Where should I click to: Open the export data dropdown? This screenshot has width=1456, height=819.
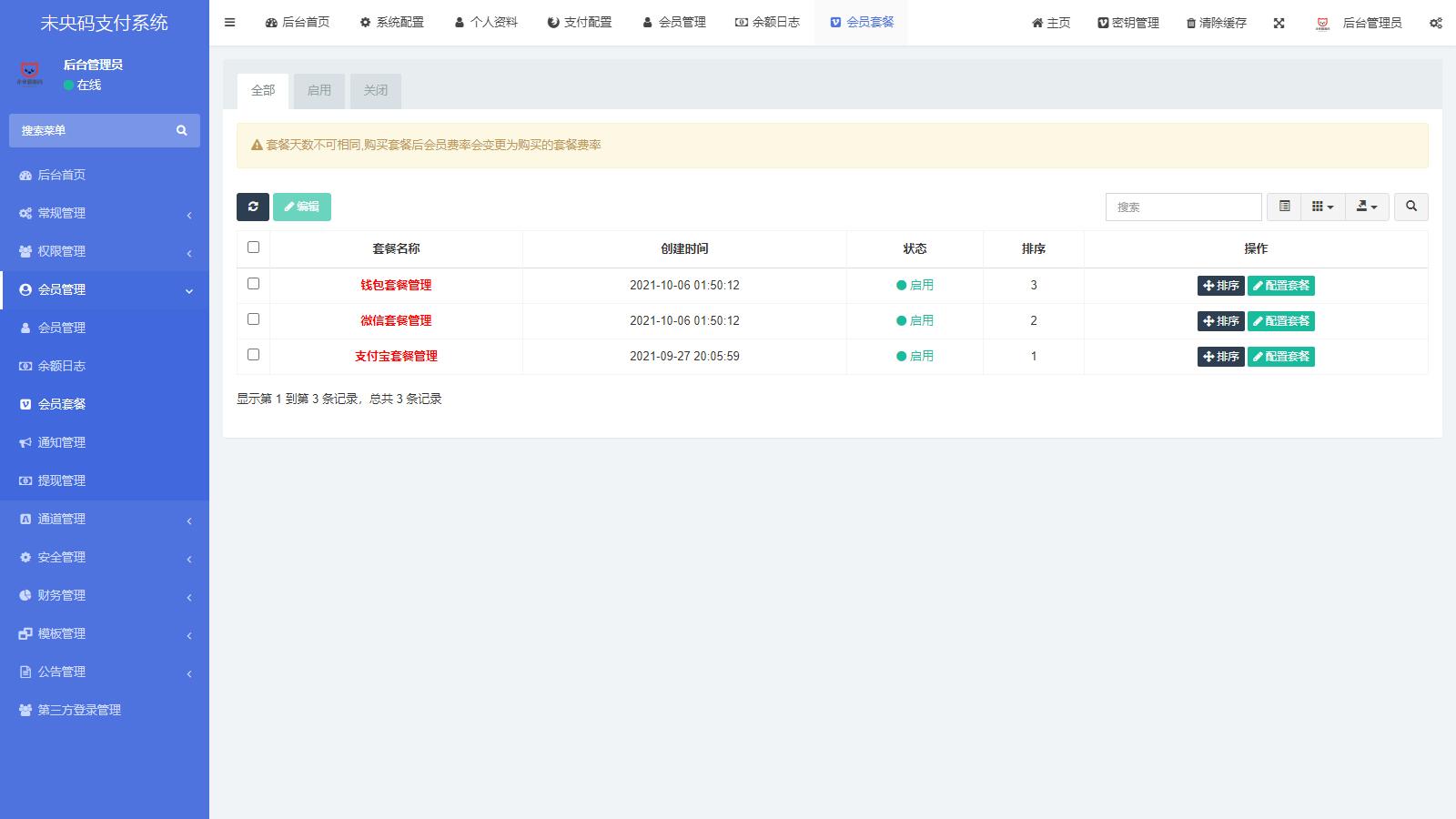[x=1367, y=207]
